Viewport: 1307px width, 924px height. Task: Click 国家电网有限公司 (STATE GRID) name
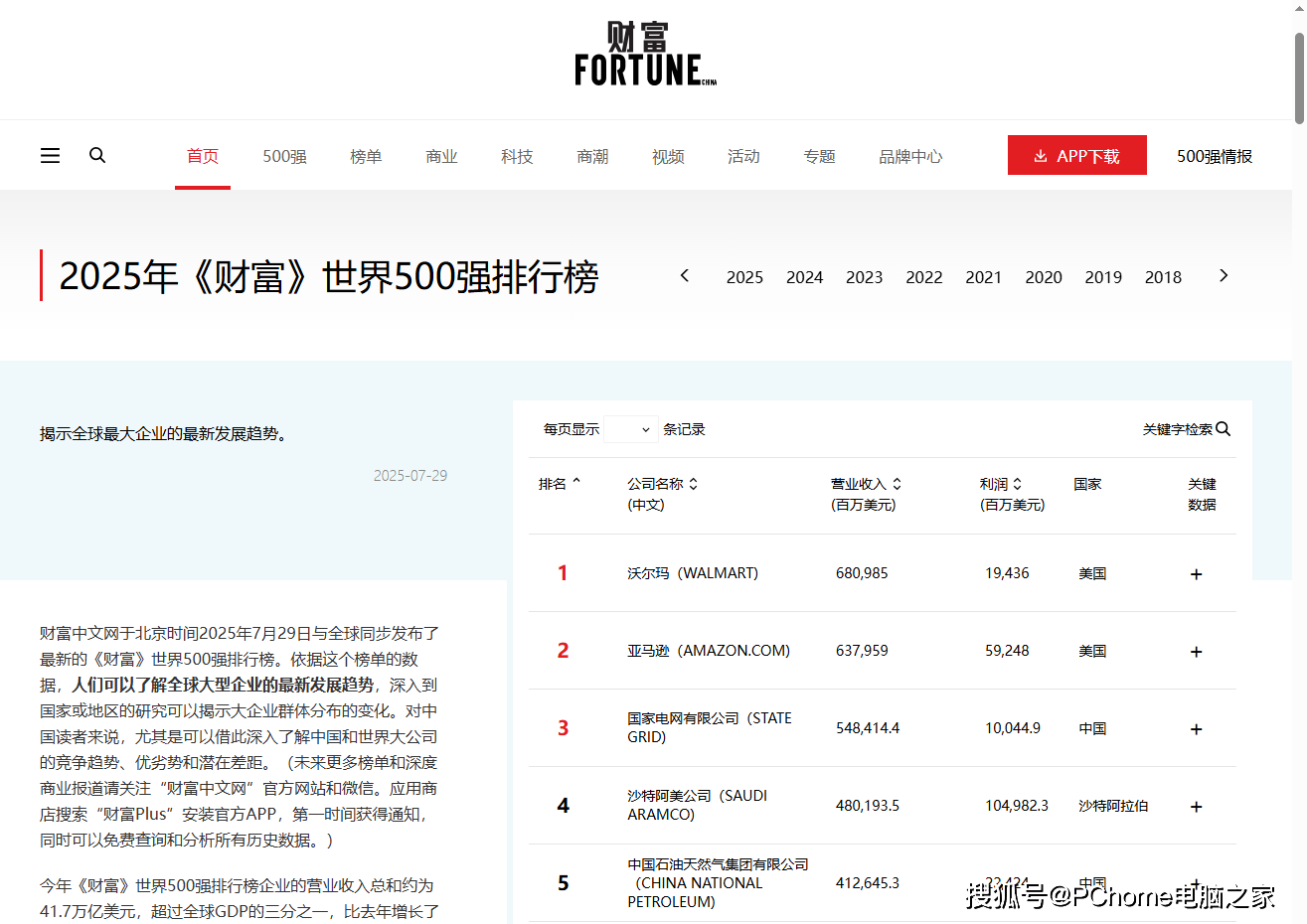(710, 727)
